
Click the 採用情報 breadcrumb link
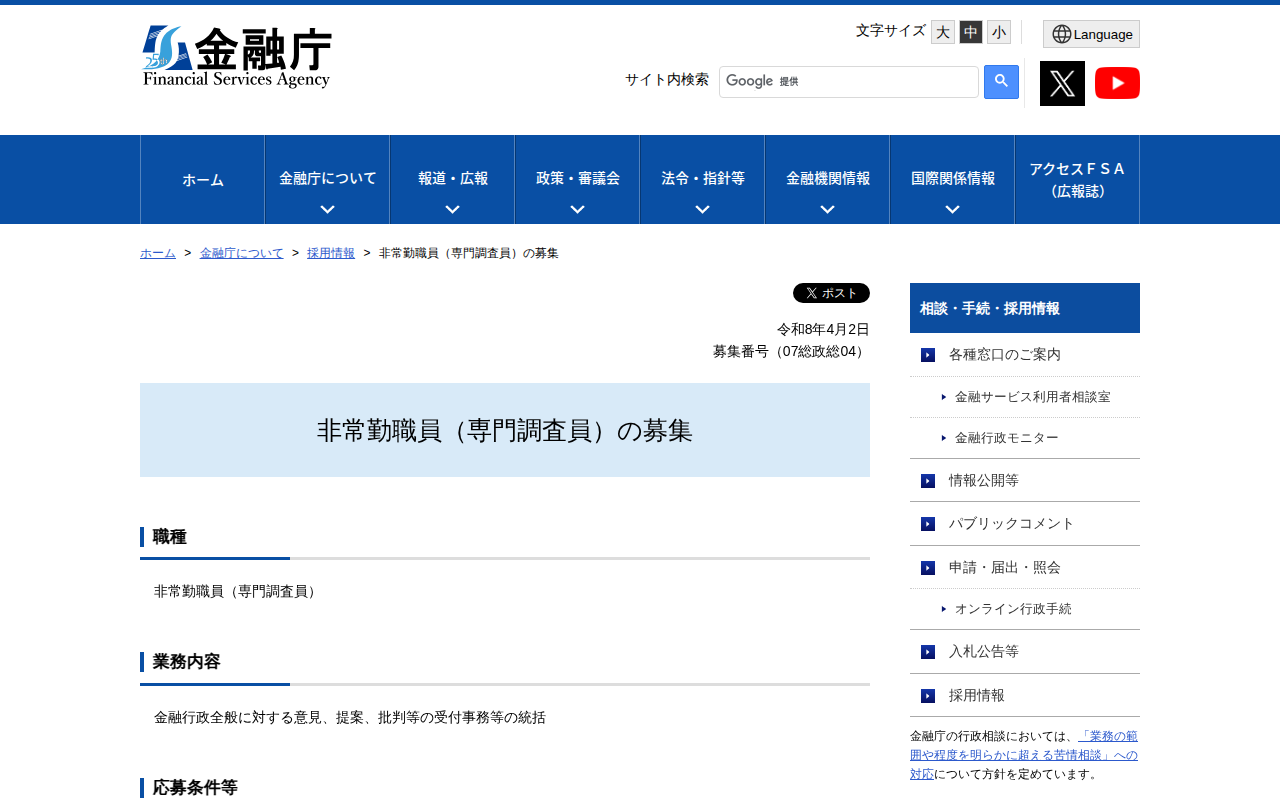click(x=331, y=253)
